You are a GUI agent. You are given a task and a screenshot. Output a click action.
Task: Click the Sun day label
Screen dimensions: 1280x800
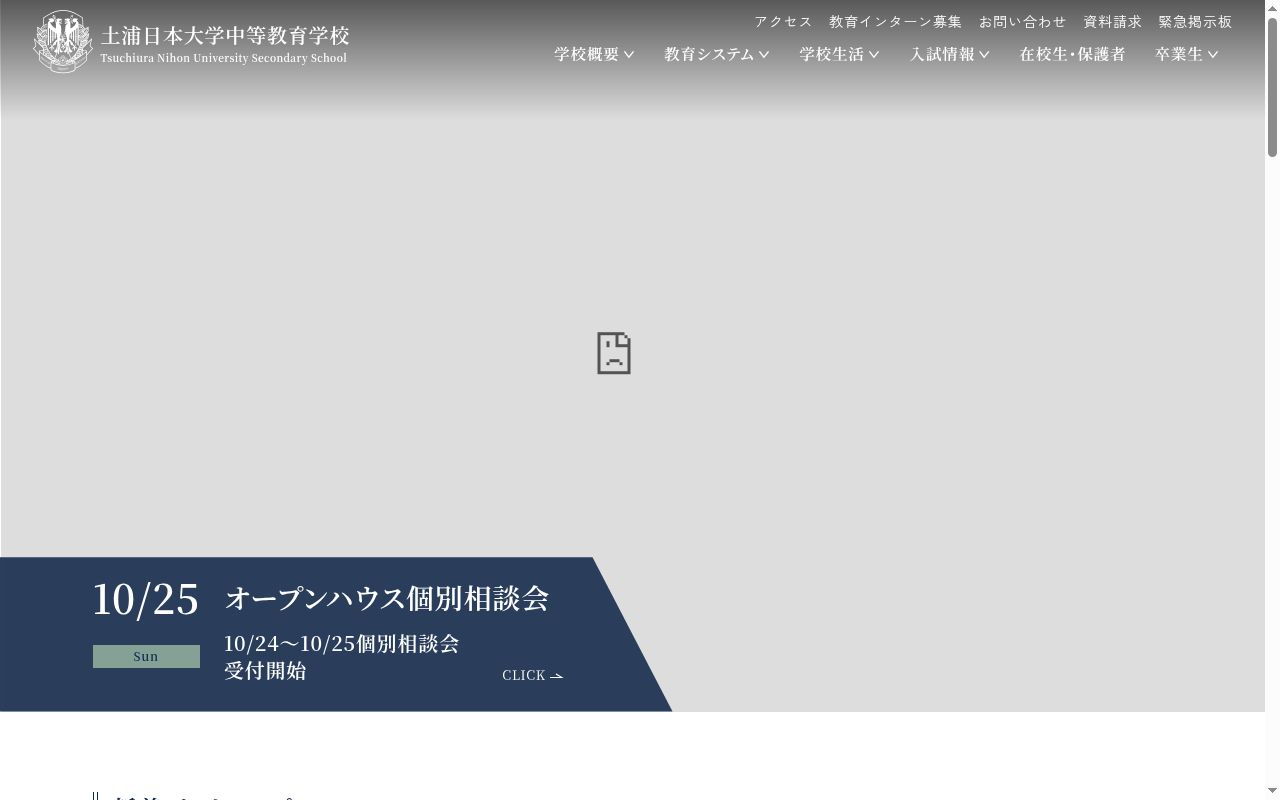(x=146, y=656)
